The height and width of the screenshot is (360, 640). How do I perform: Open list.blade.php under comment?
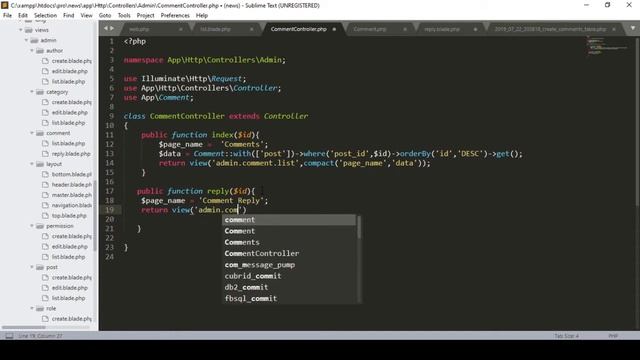[68, 143]
